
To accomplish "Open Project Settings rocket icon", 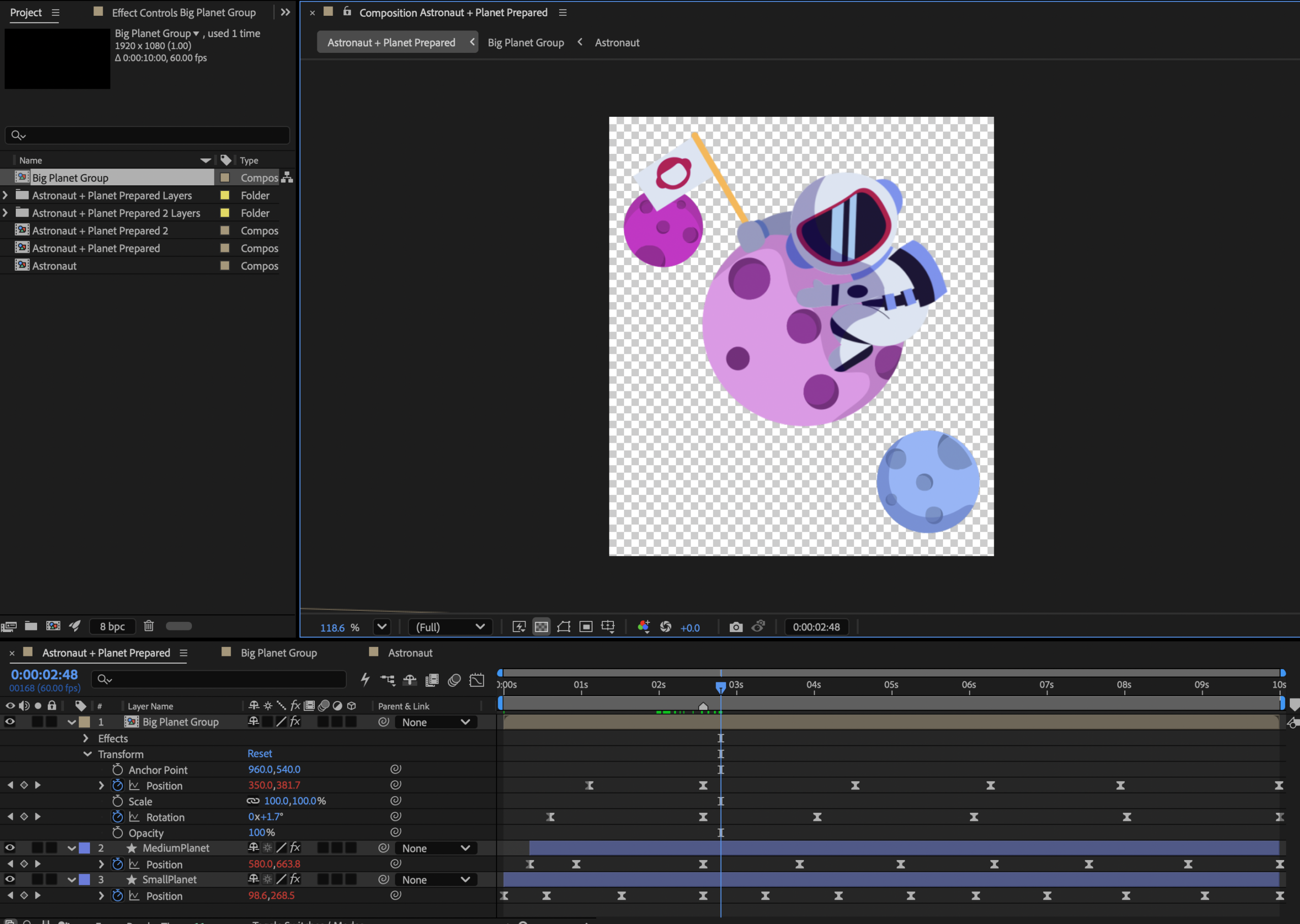I will click(75, 626).
